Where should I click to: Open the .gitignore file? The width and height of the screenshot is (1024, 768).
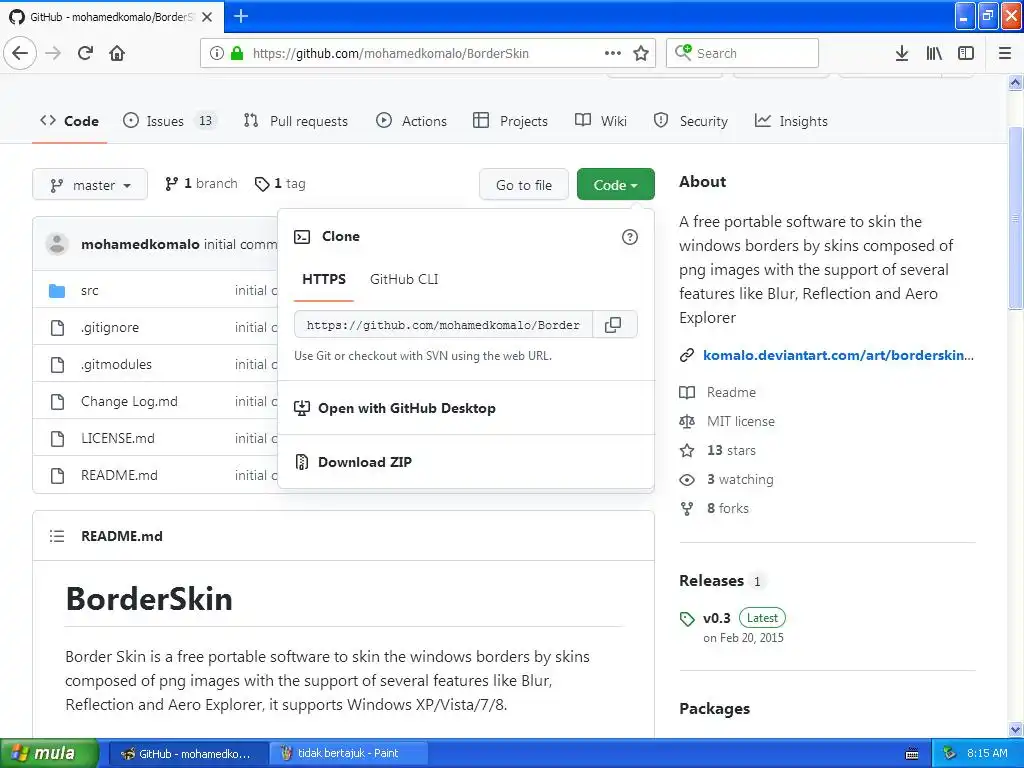coord(110,328)
